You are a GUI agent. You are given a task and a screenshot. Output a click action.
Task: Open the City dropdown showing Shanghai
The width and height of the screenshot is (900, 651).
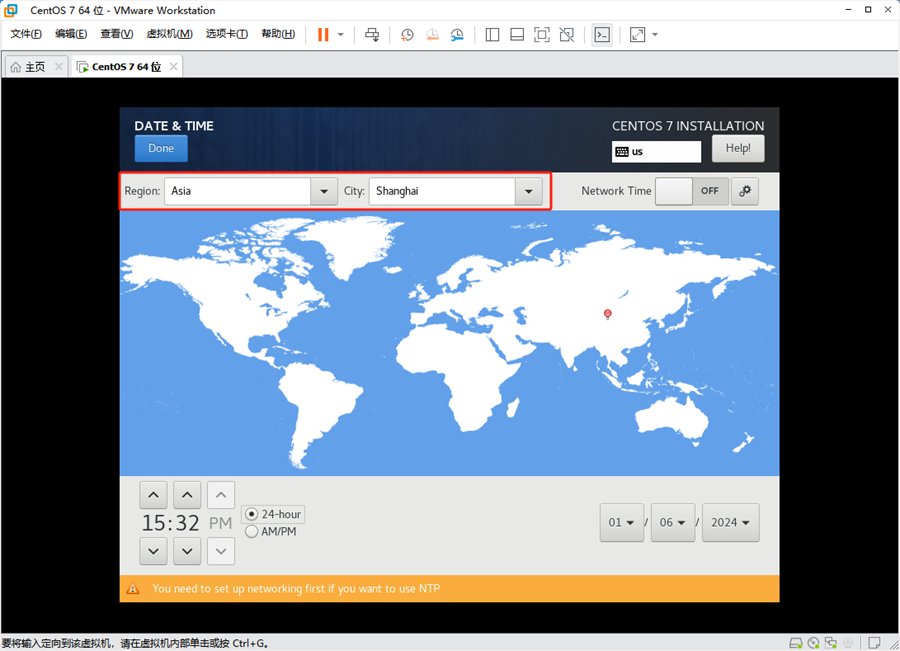tap(529, 191)
